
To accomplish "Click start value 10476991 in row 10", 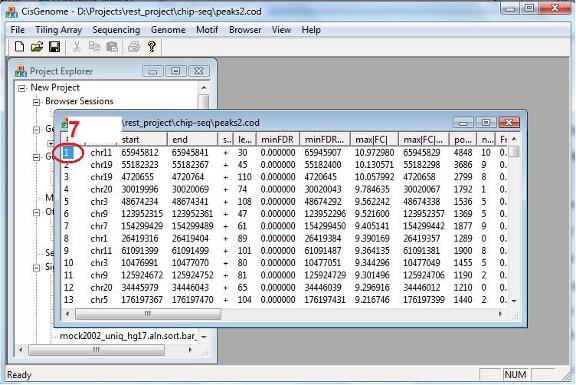I will click(x=140, y=263).
